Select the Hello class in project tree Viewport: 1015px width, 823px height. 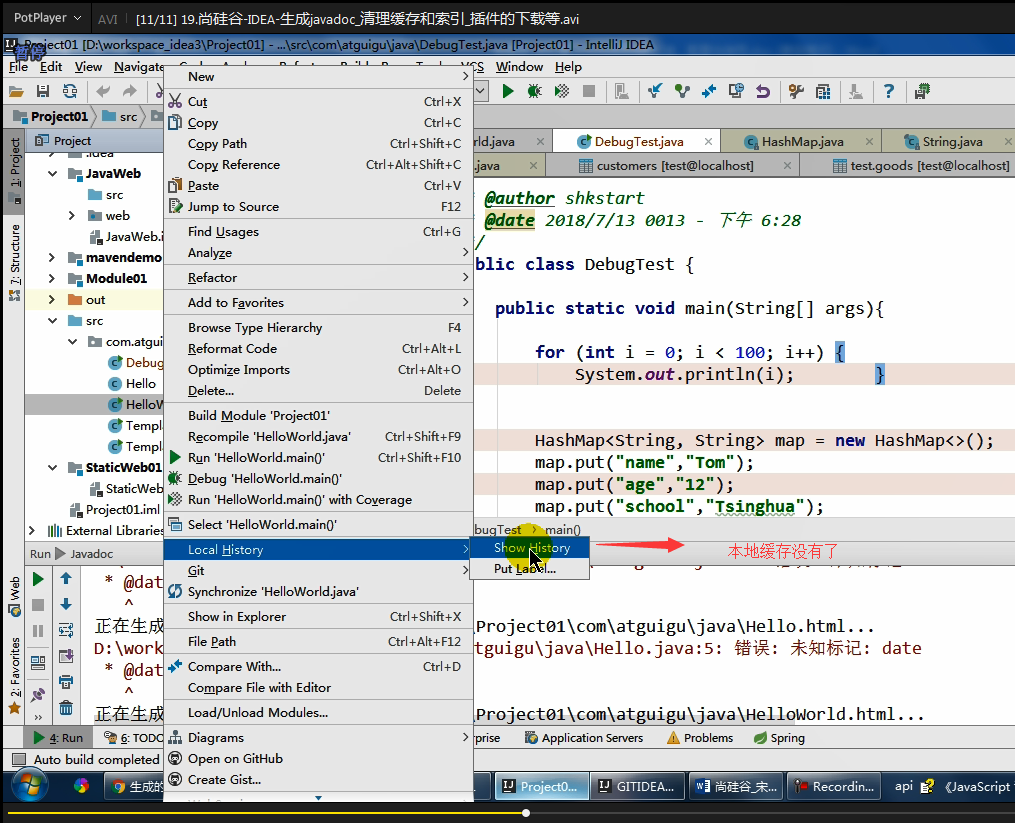pyautogui.click(x=133, y=383)
